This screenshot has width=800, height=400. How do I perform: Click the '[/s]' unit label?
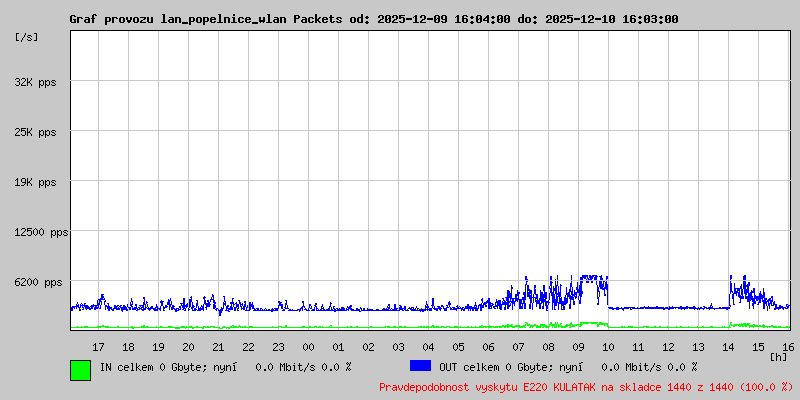pos(27,37)
